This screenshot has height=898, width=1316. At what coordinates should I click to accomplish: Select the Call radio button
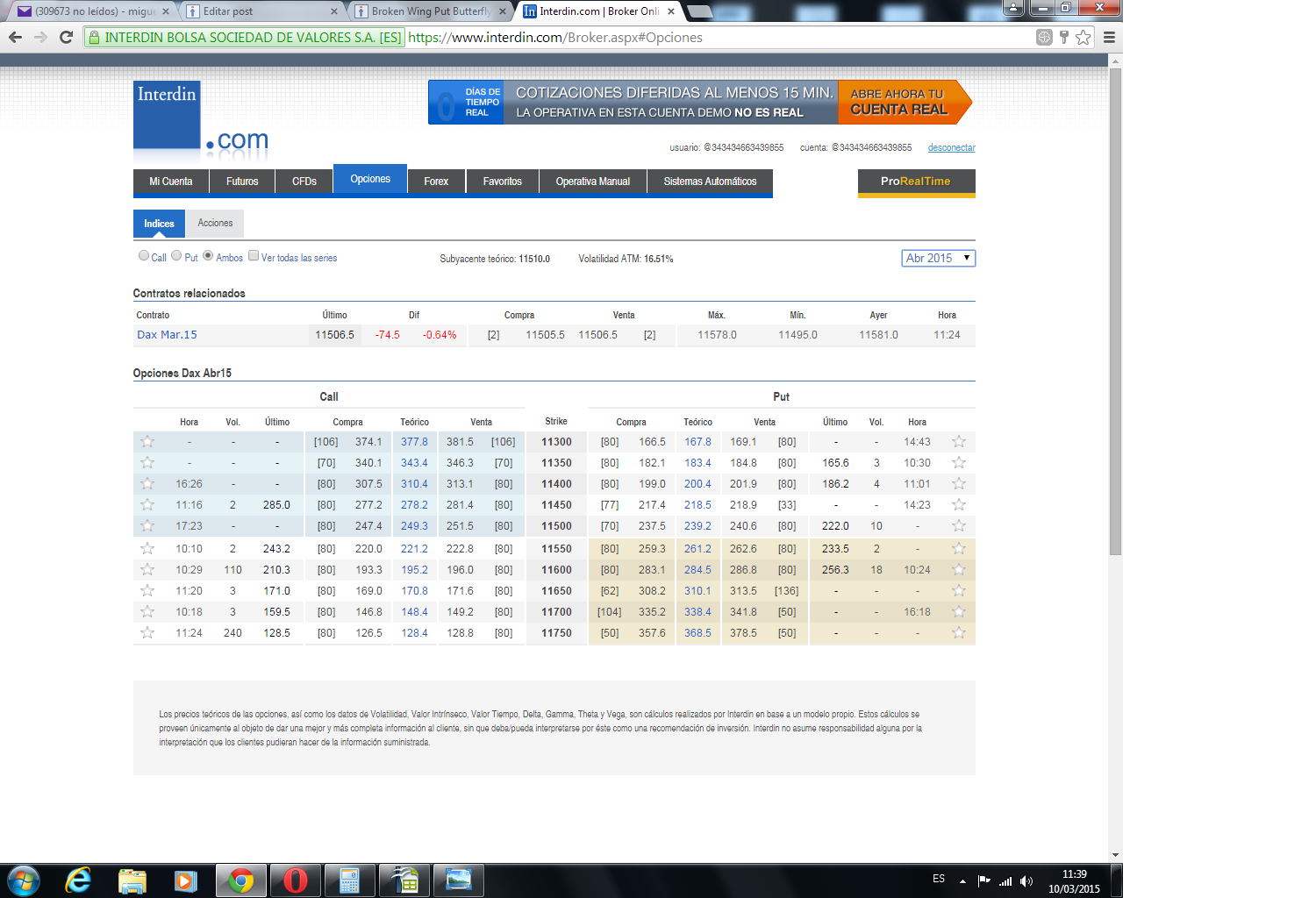144,256
